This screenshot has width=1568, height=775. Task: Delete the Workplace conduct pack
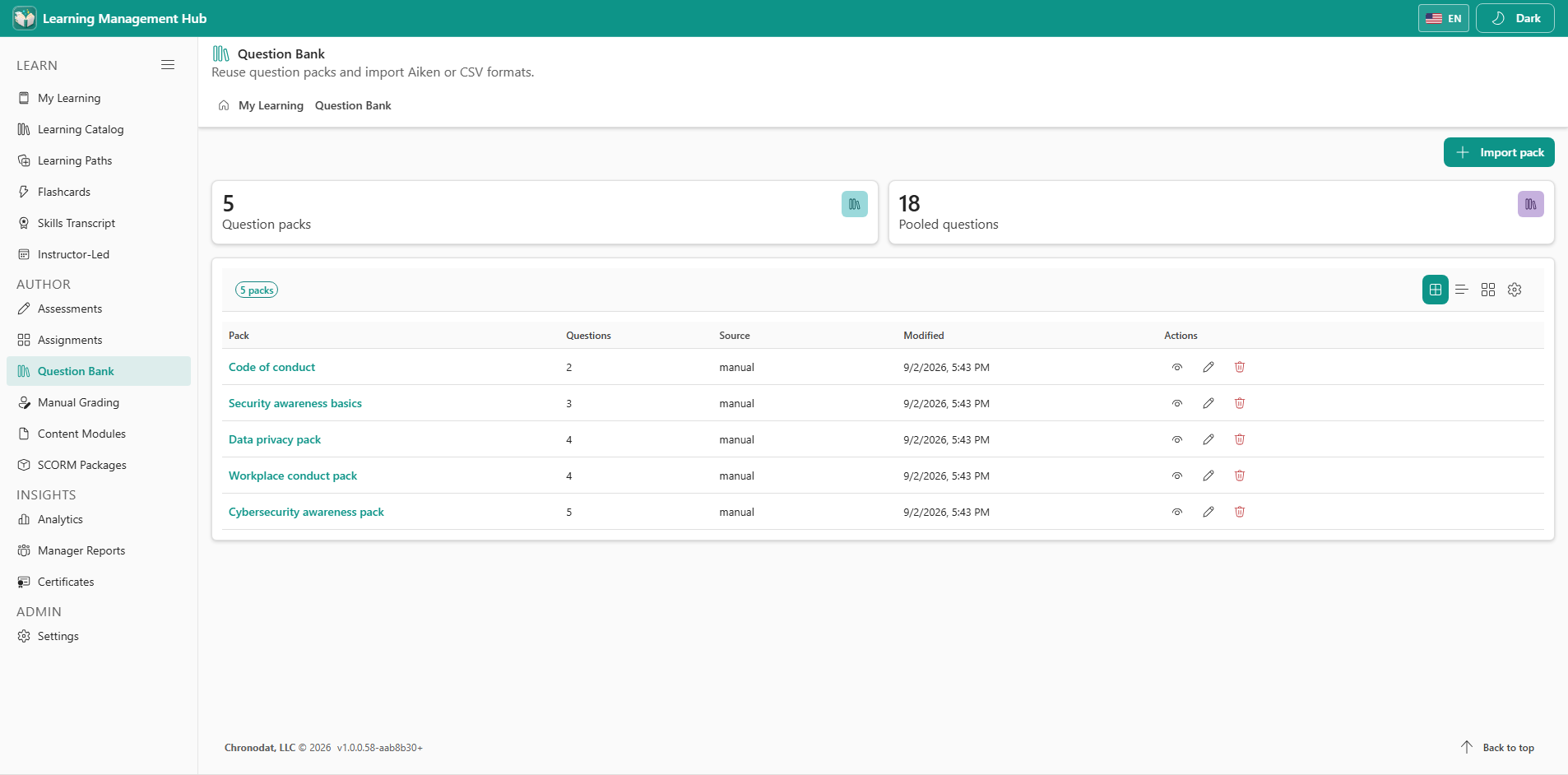1240,476
